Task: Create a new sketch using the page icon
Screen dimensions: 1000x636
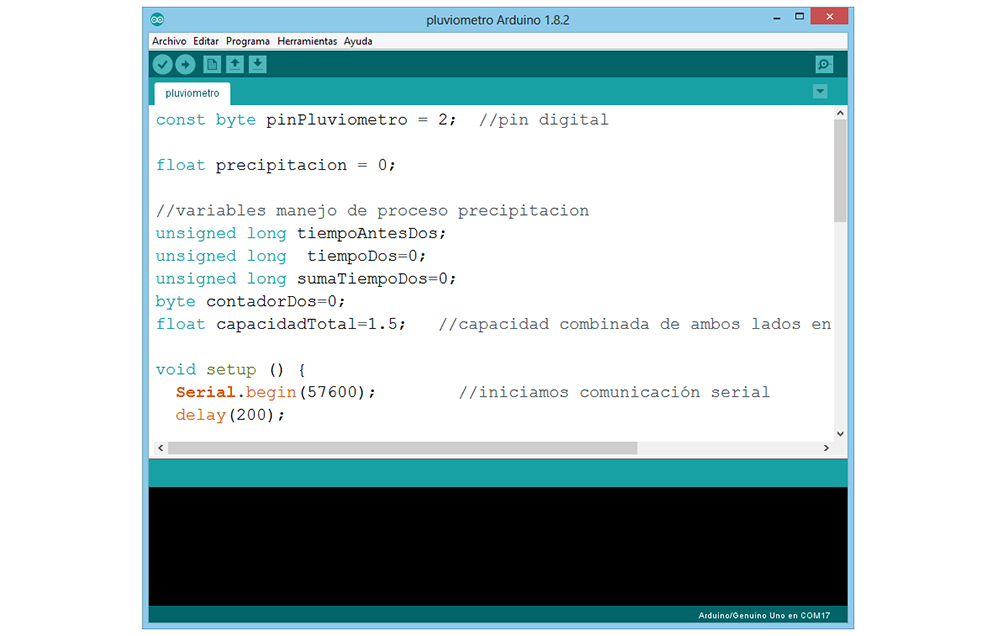Action: tap(212, 65)
